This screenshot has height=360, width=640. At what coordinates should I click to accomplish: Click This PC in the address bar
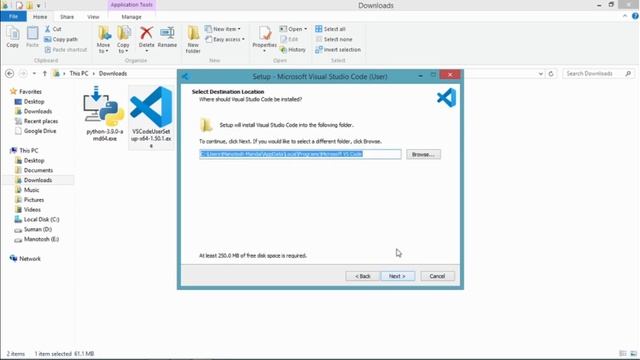click(79, 73)
